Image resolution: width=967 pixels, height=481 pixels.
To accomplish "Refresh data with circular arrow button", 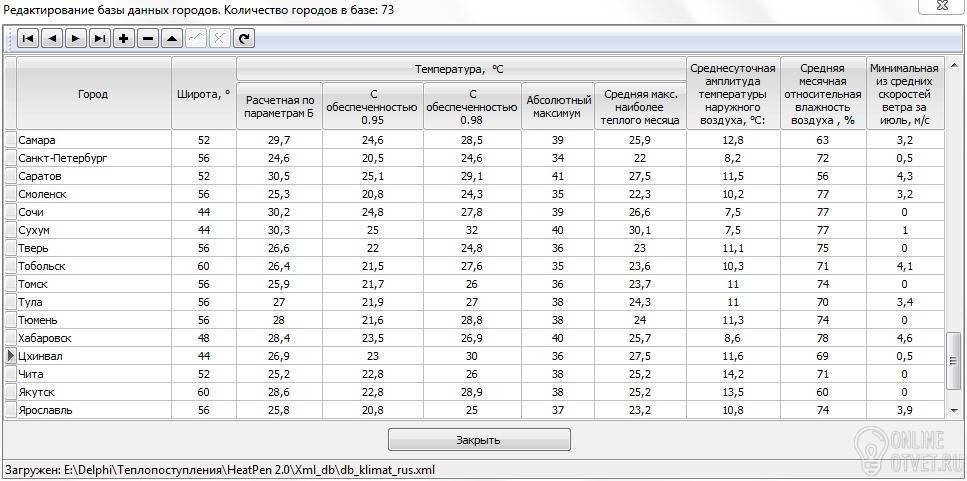I will pos(243,39).
